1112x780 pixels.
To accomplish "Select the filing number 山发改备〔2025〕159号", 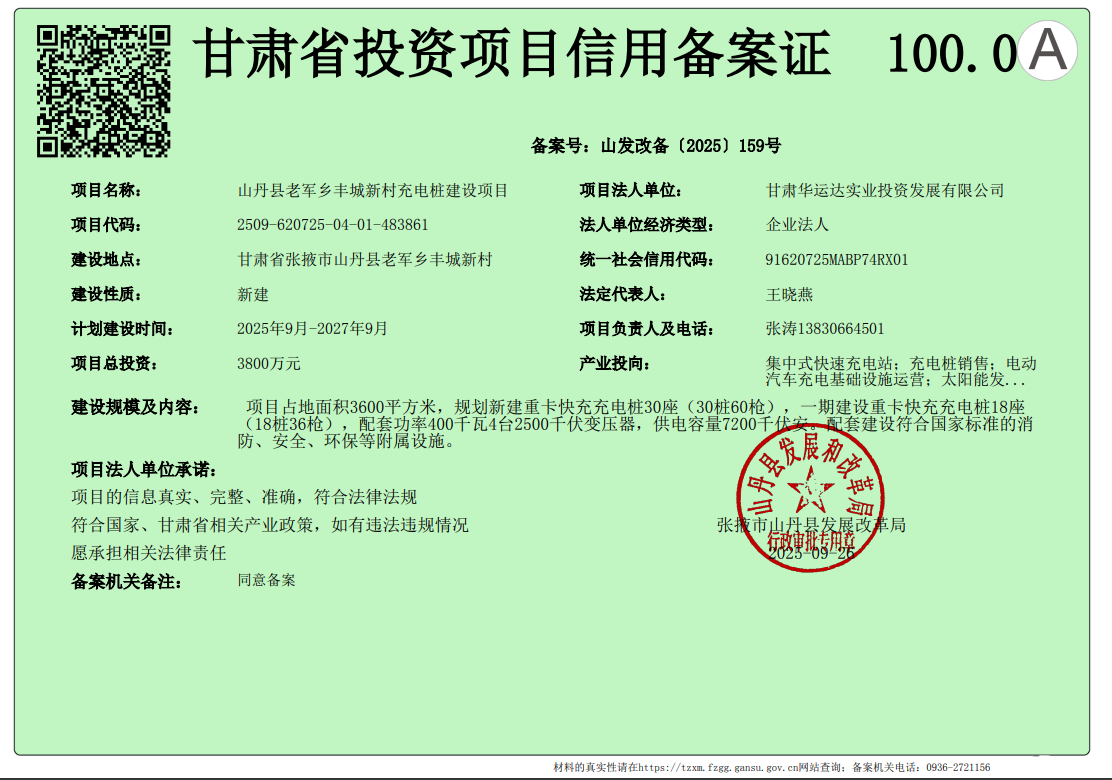I will (690, 146).
